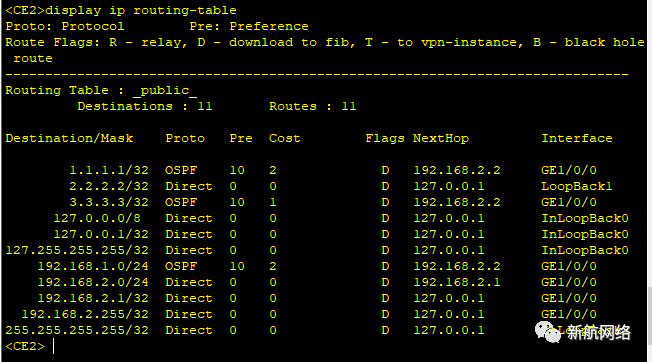
Task: Click the 'Proto: Protocol' legend text
Action: coord(65,27)
